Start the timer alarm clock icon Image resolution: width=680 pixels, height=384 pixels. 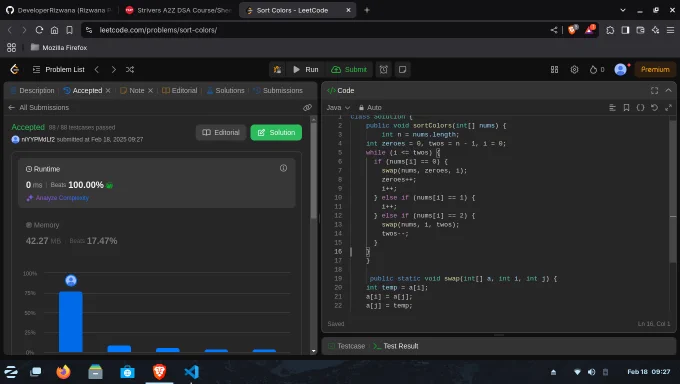(384, 69)
